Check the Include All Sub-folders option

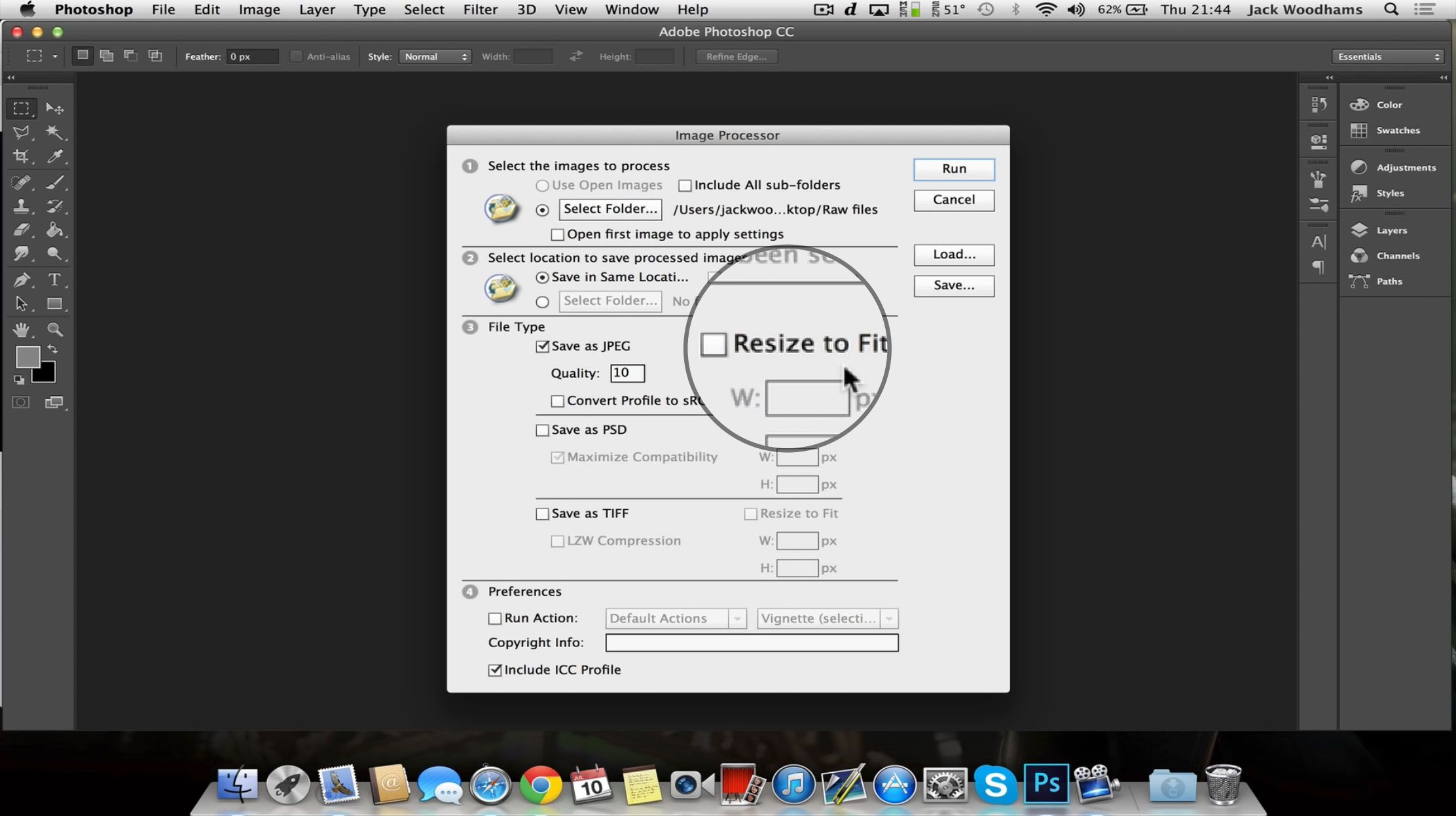[x=685, y=185]
